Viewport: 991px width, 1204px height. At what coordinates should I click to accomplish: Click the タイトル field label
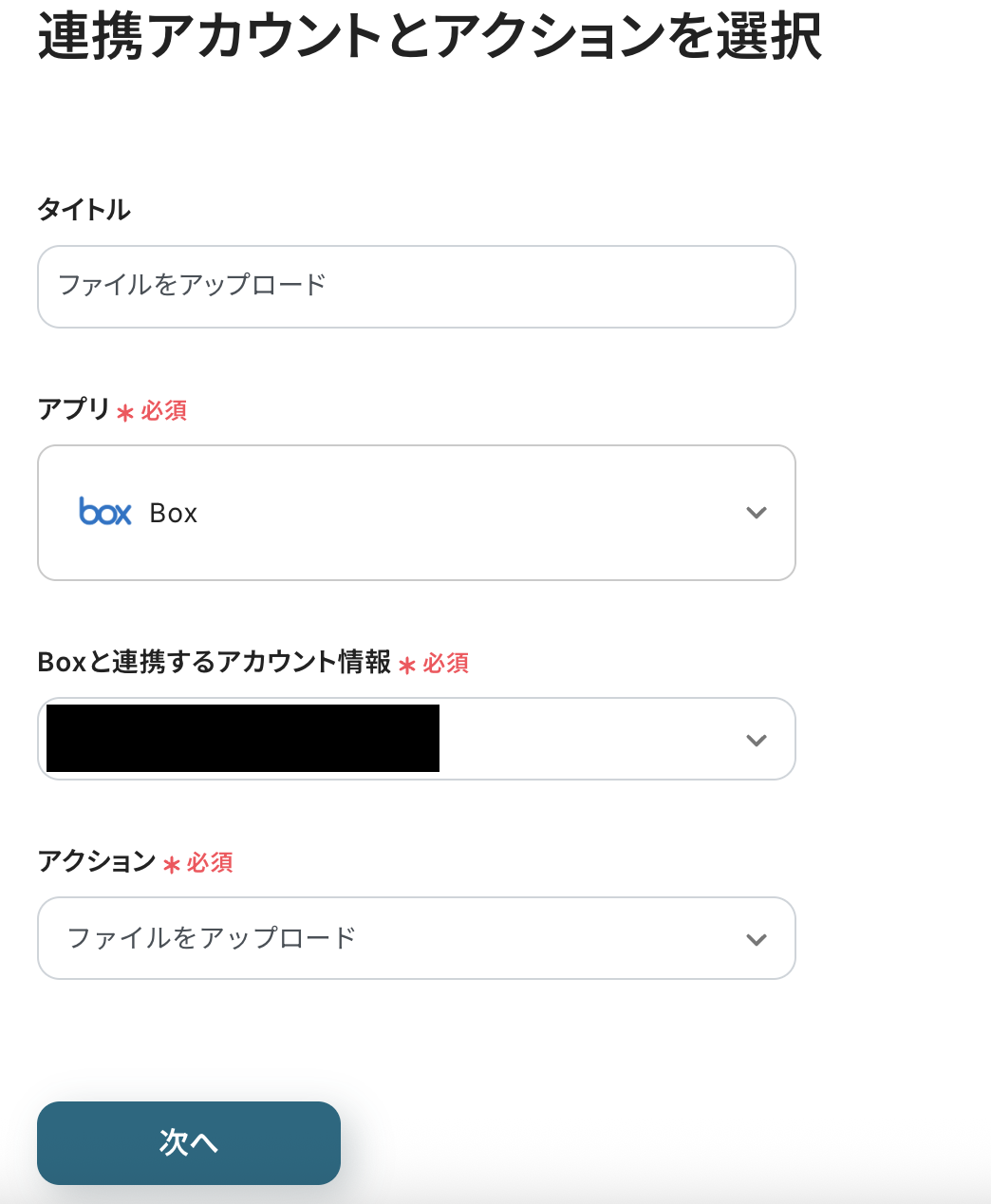point(84,210)
